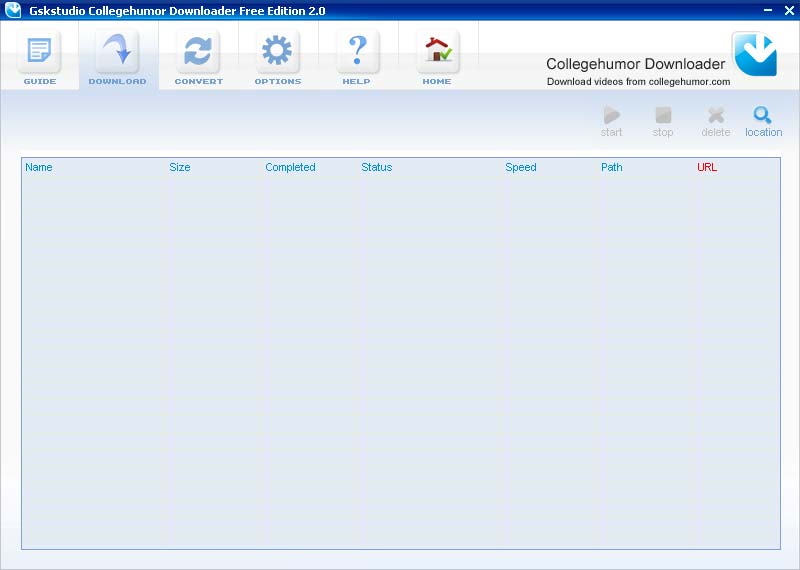The image size is (800, 570).
Task: Click the stop square icon
Action: click(663, 115)
